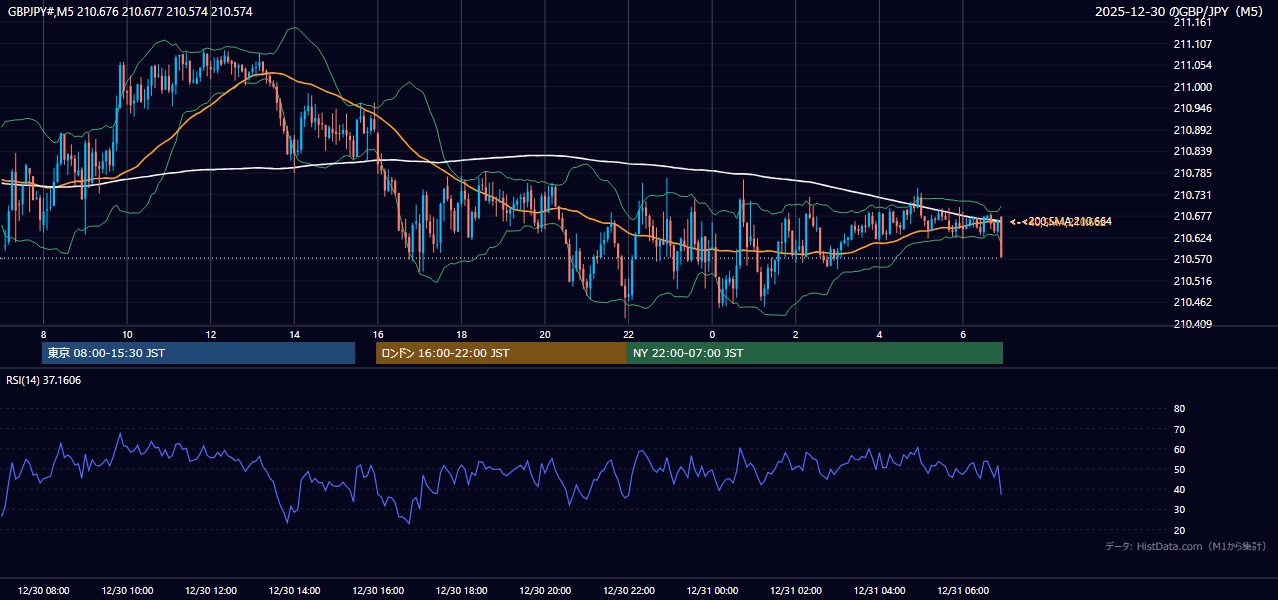Click price axis label 211.161
Screen dimensions: 1278x600
pos(1192,22)
